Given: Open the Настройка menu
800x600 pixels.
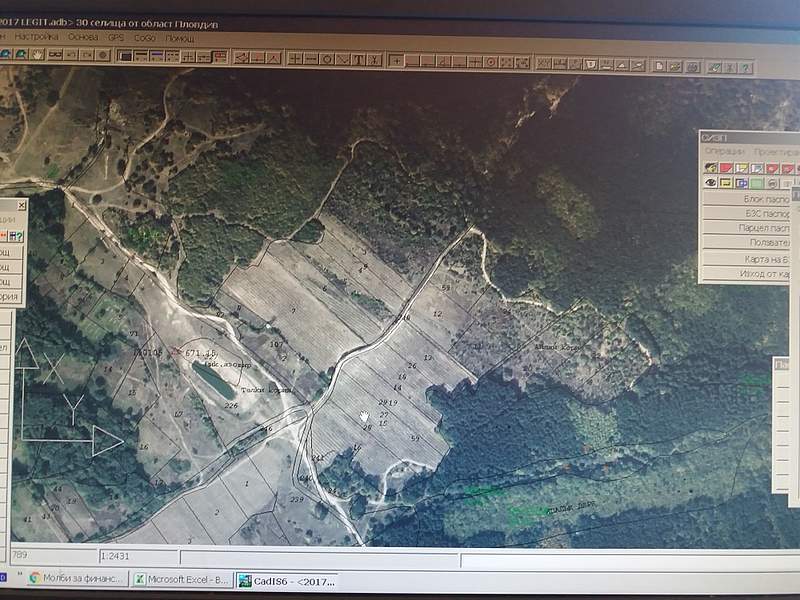Looking at the screenshot, I should tap(36, 37).
